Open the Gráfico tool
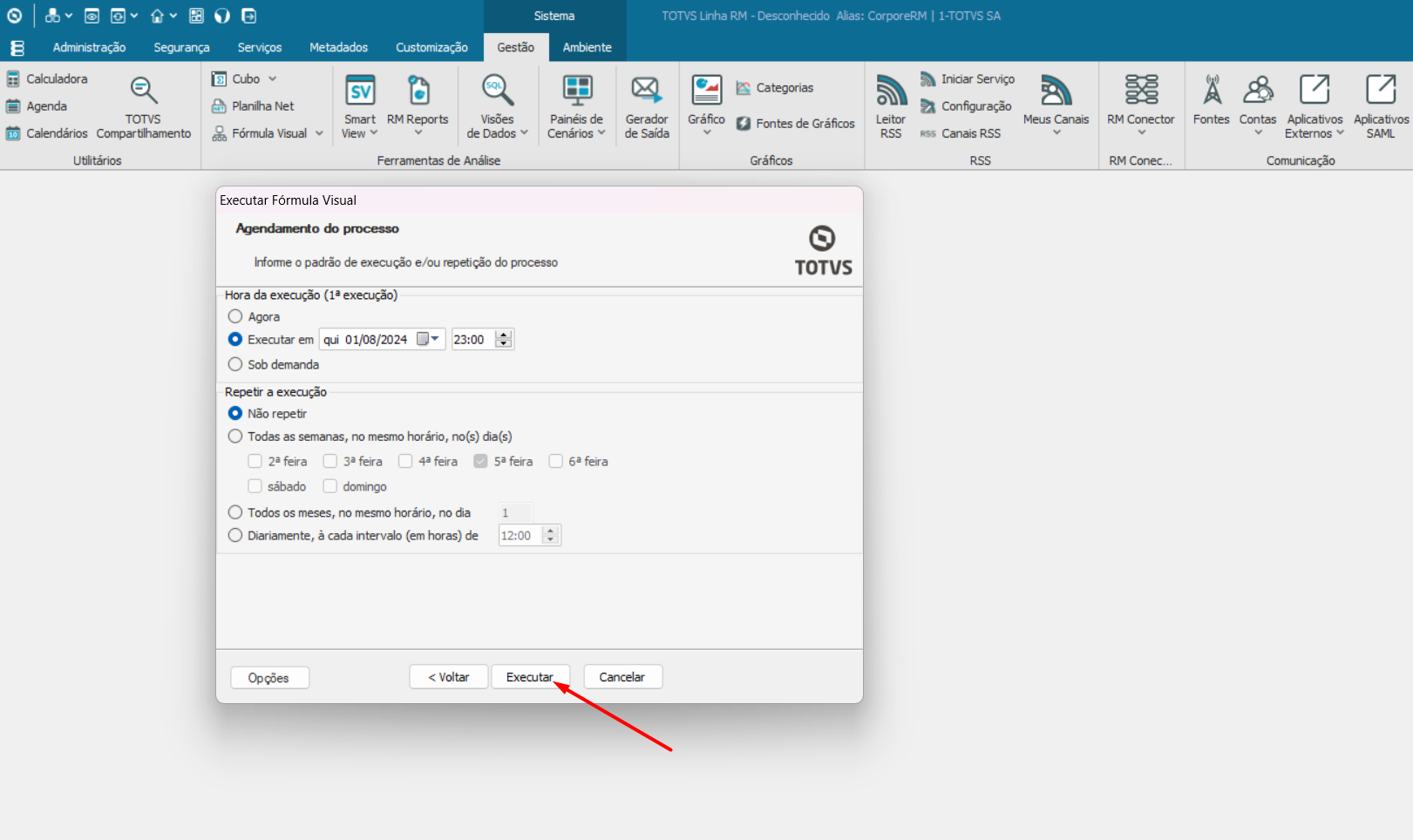The image size is (1413, 840). coord(706,106)
